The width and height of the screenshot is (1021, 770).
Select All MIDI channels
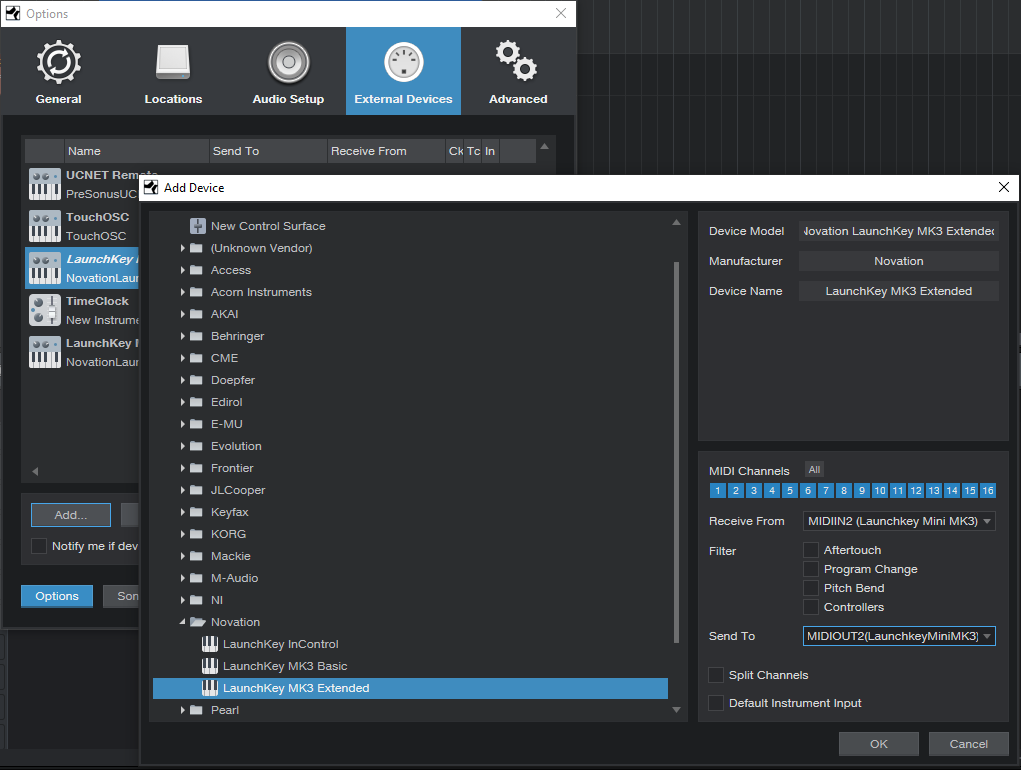[x=814, y=469]
